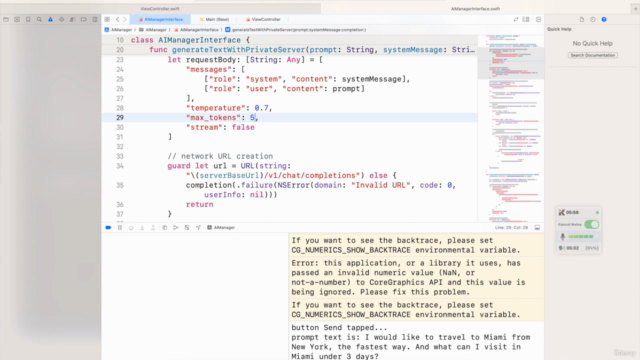640x360 pixels.
Task: Open the Breakpoint navigator icon
Action: click(x=84, y=19)
